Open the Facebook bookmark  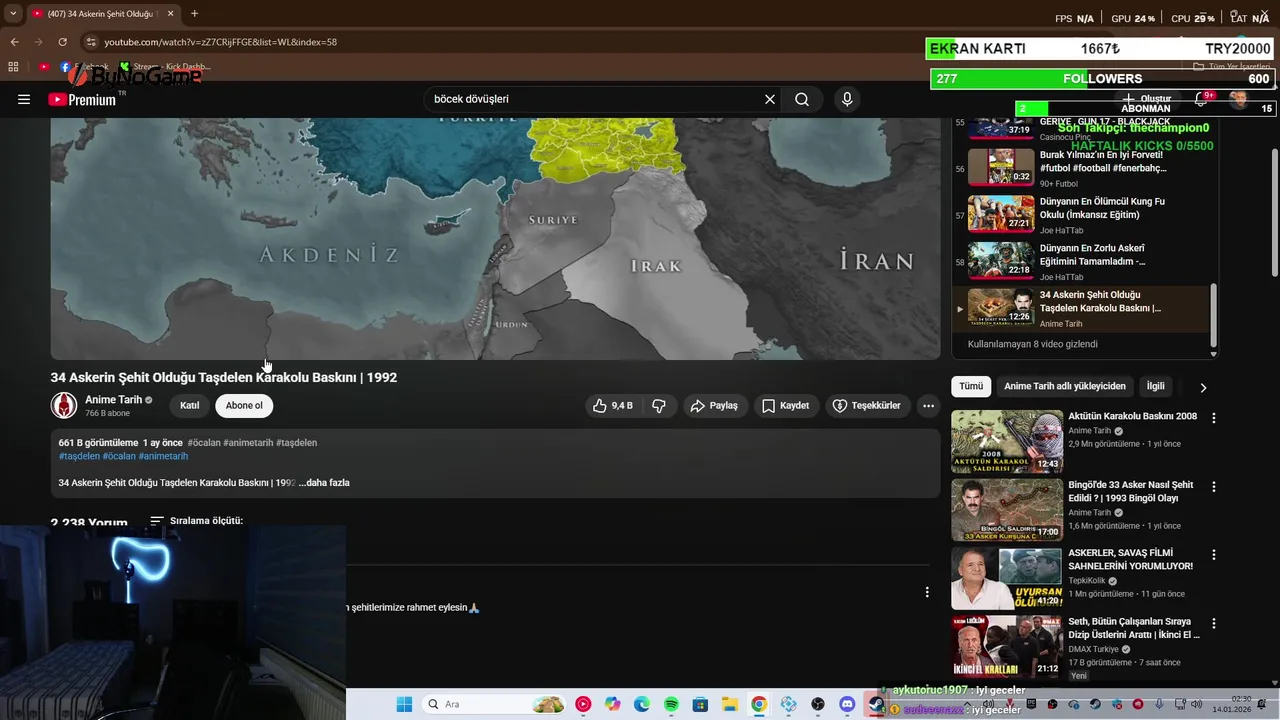(85, 67)
